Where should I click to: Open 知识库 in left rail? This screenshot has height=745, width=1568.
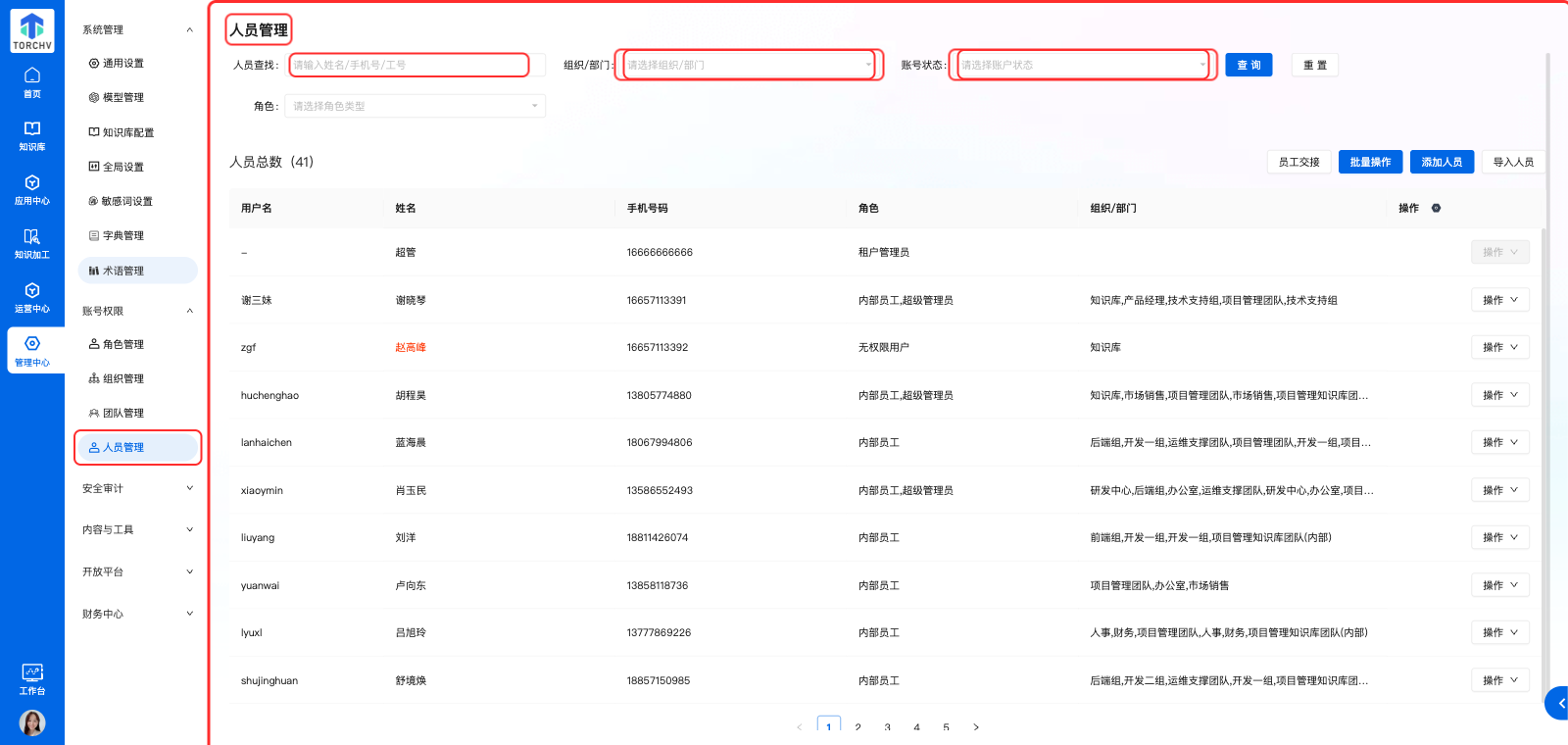[x=32, y=136]
